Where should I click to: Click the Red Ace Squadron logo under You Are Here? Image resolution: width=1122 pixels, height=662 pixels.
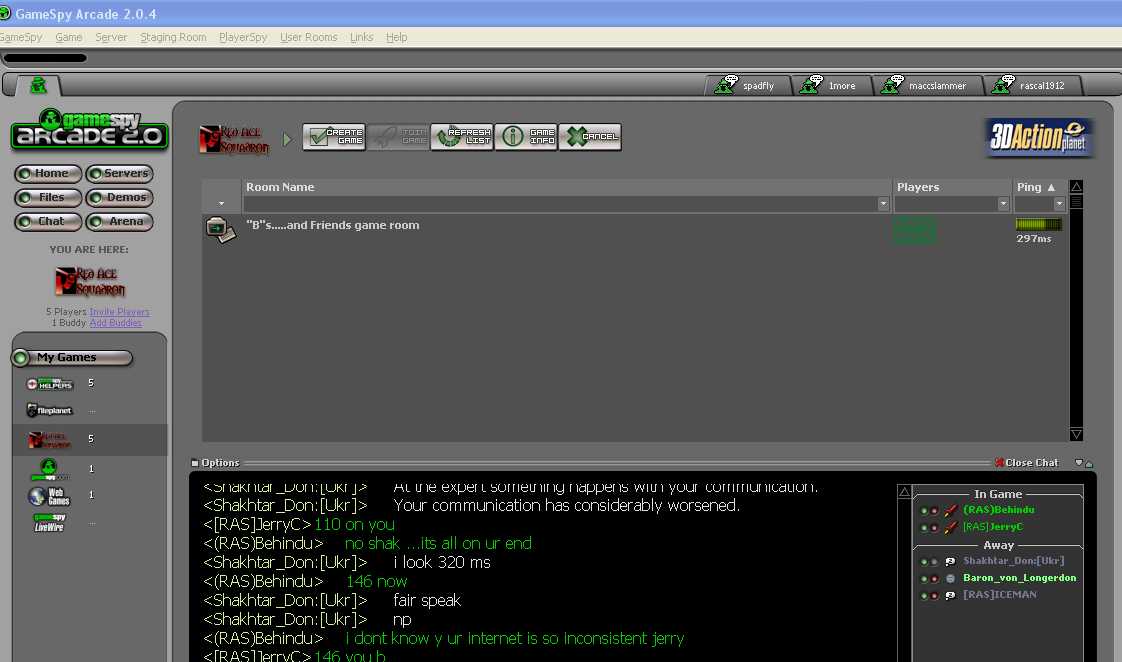pyautogui.click(x=90, y=281)
